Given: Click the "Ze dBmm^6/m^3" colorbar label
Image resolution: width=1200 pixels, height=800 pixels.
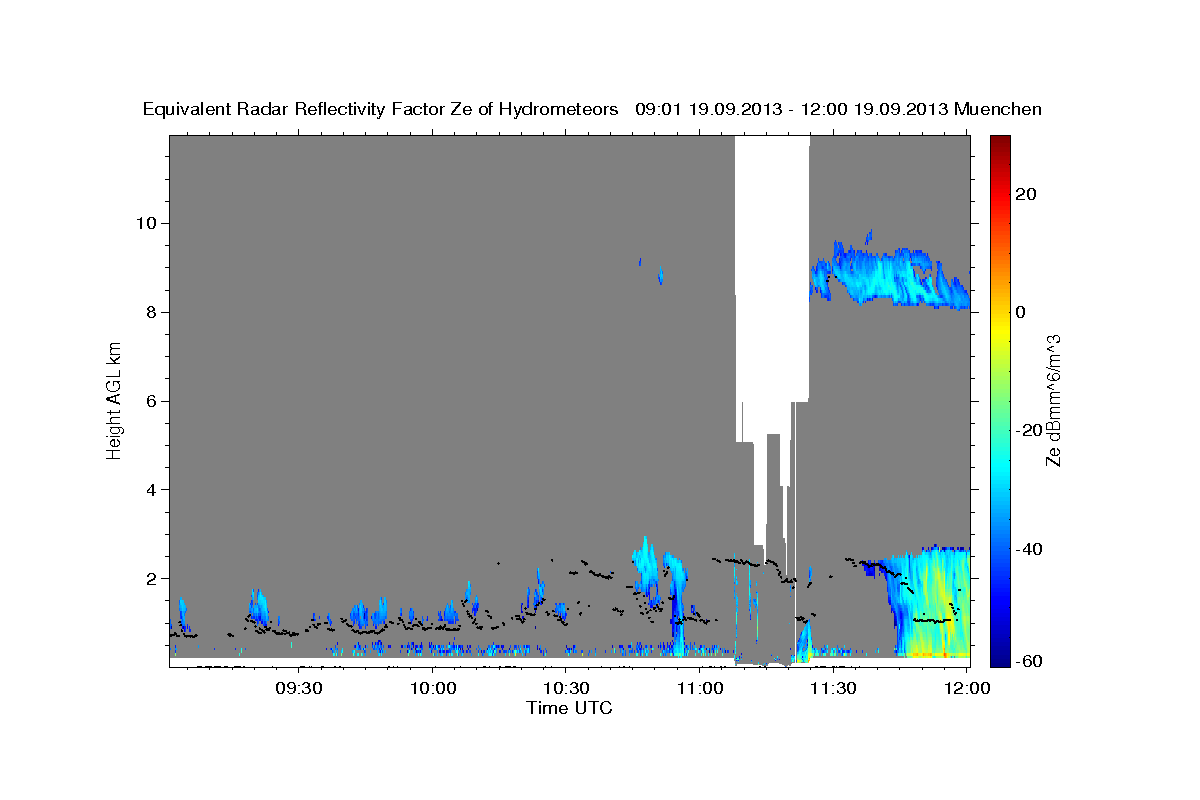Looking at the screenshot, I should (1053, 401).
